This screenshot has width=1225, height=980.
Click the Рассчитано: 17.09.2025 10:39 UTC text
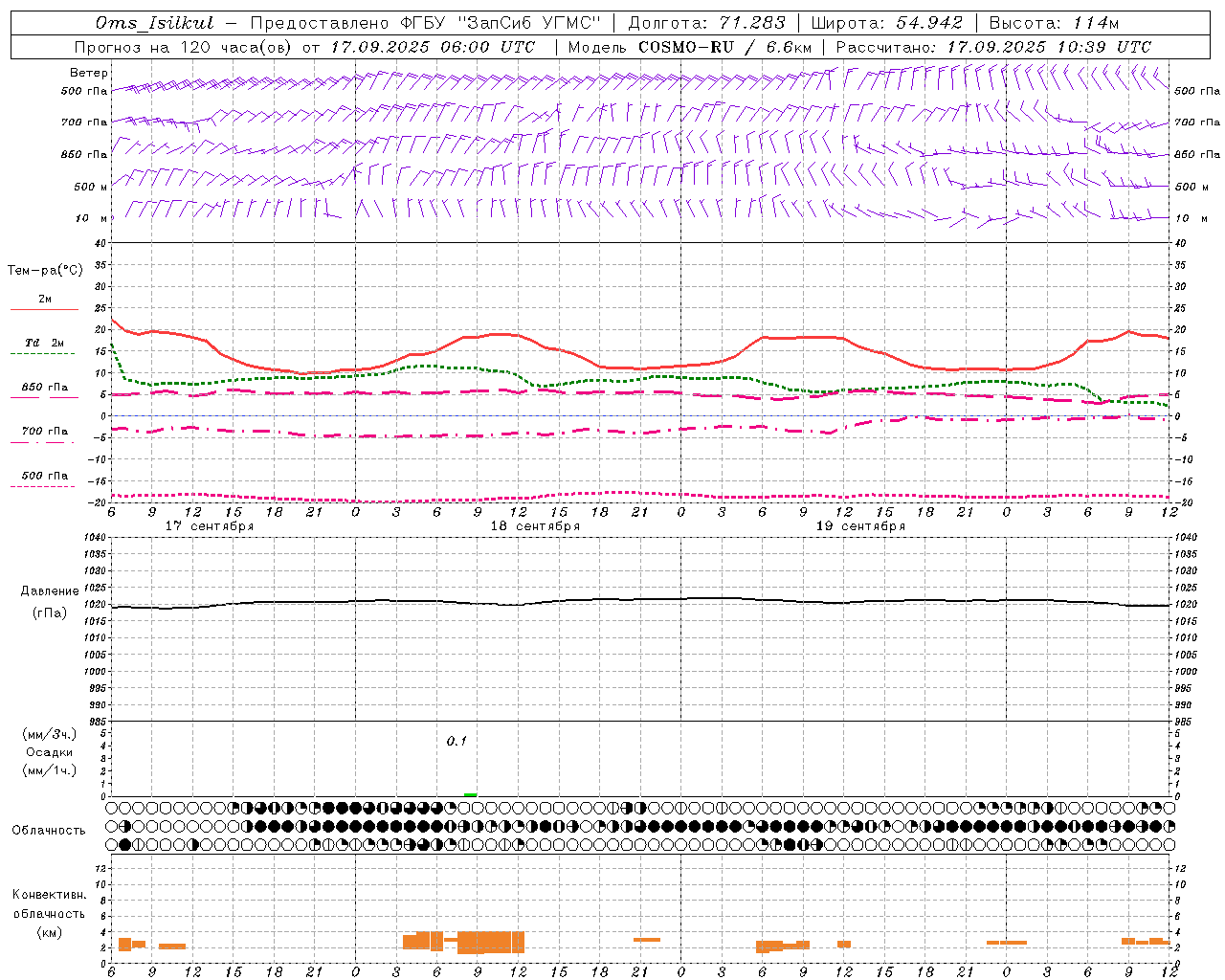tap(993, 47)
